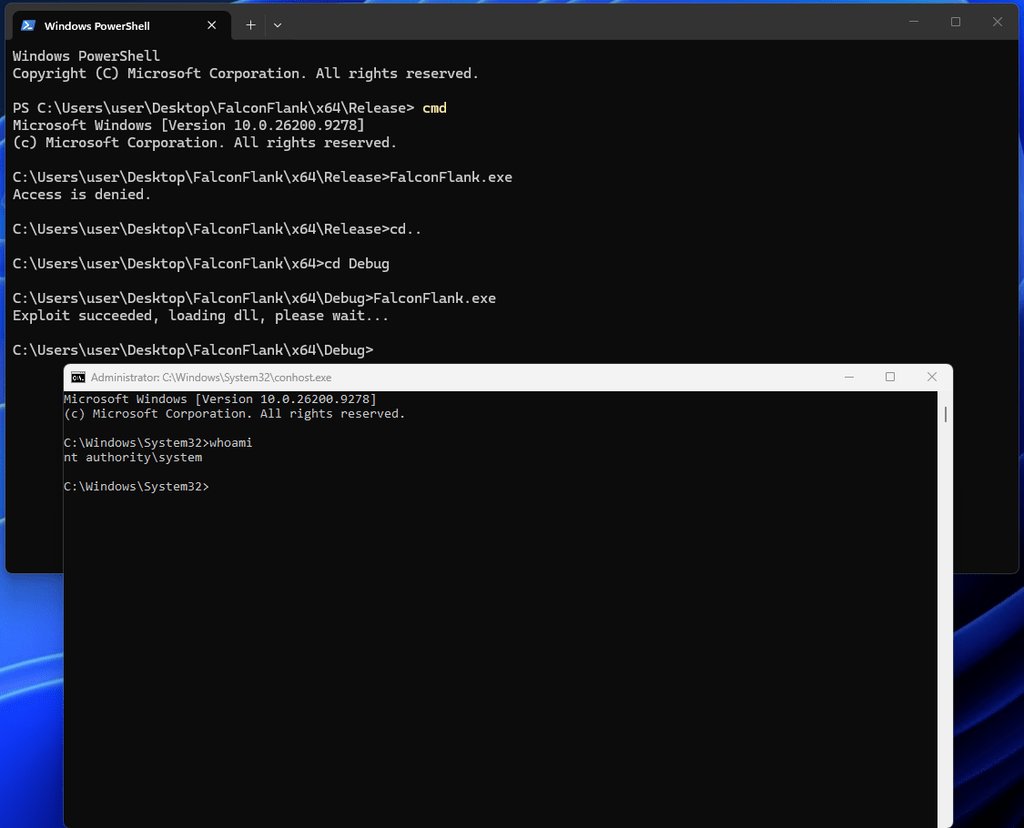Click the Release>FalconFlank.exe command line
Screen dimensions: 1024x828
point(263,177)
